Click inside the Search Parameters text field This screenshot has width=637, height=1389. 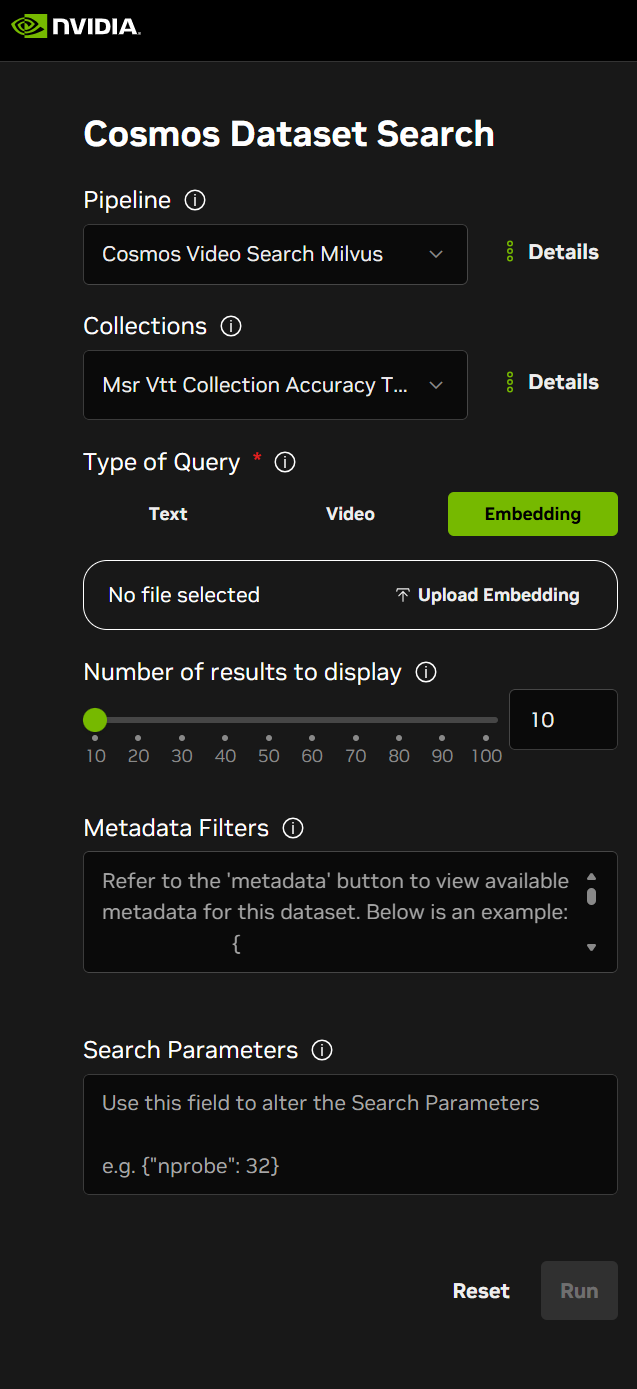coord(350,1134)
